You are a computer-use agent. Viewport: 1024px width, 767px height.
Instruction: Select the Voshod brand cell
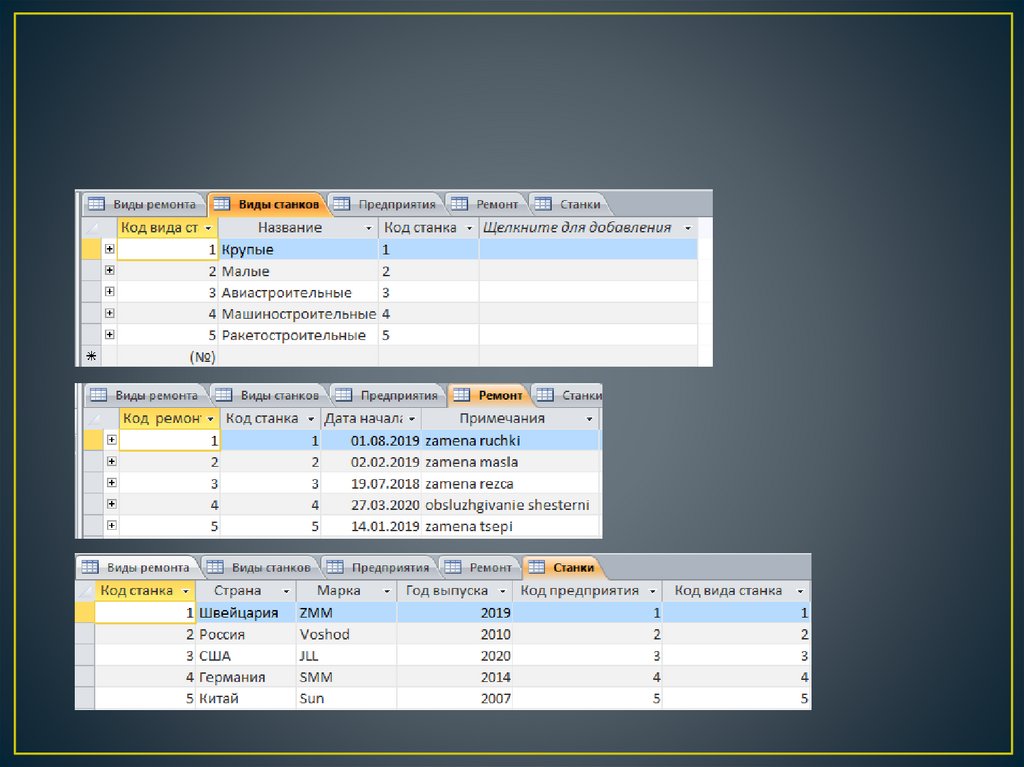click(x=345, y=634)
